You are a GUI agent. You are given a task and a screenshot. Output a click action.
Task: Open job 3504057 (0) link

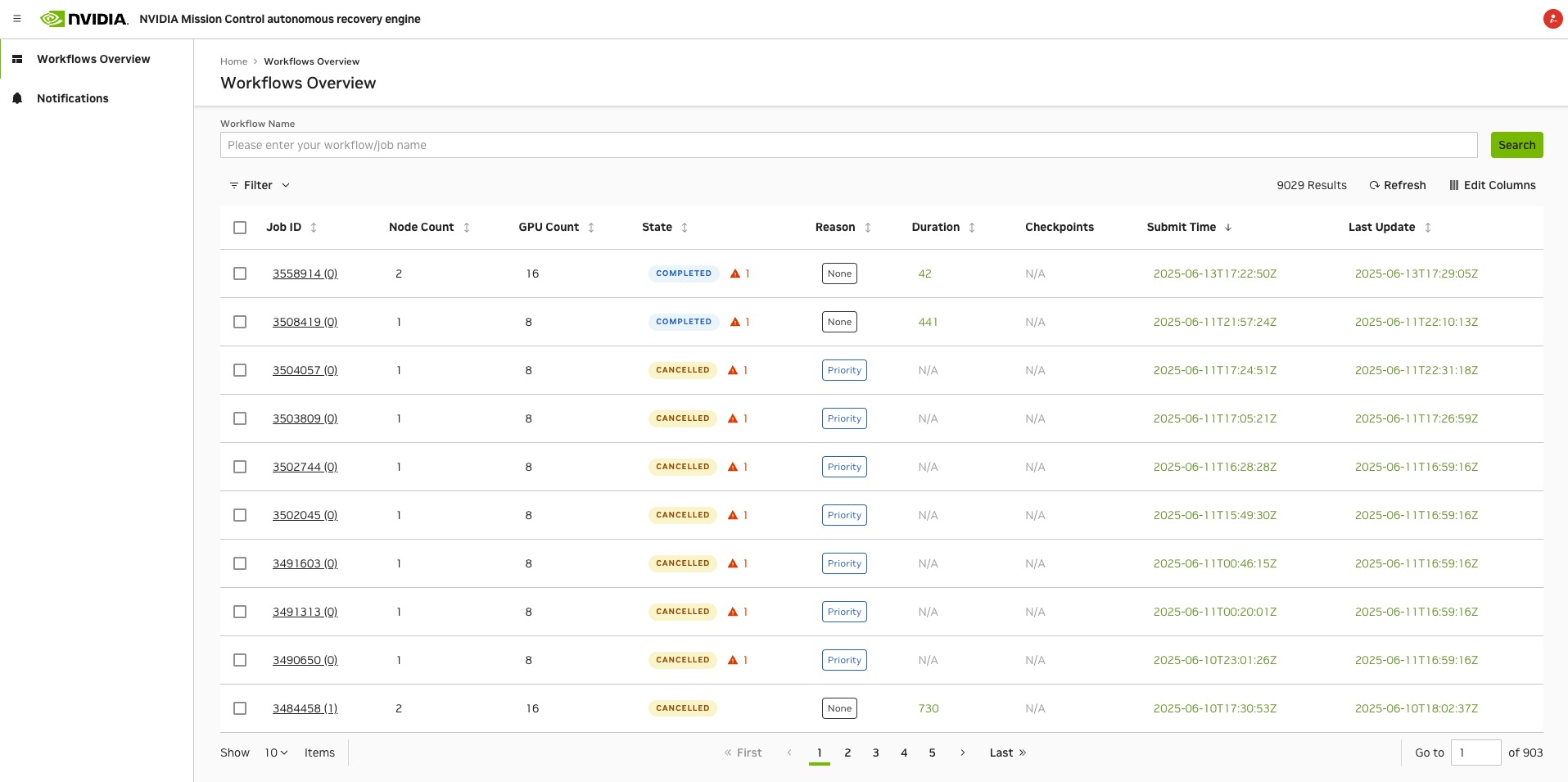click(305, 370)
